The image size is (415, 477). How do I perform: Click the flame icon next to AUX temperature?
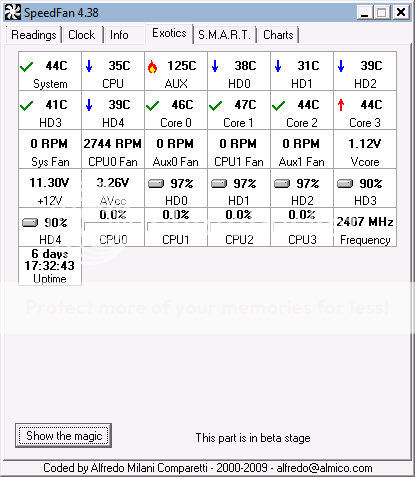(x=152, y=67)
